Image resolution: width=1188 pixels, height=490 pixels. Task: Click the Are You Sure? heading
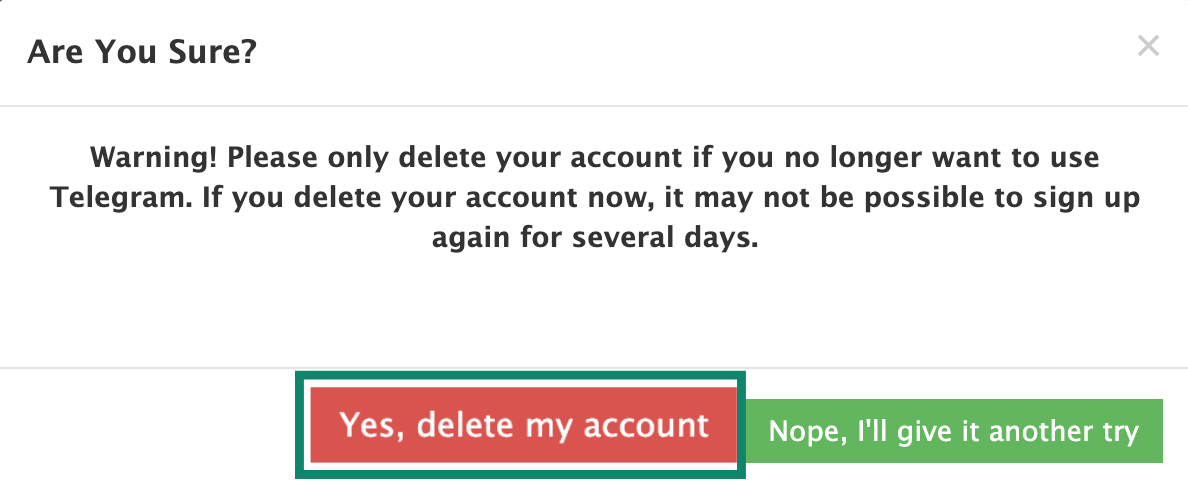point(142,51)
